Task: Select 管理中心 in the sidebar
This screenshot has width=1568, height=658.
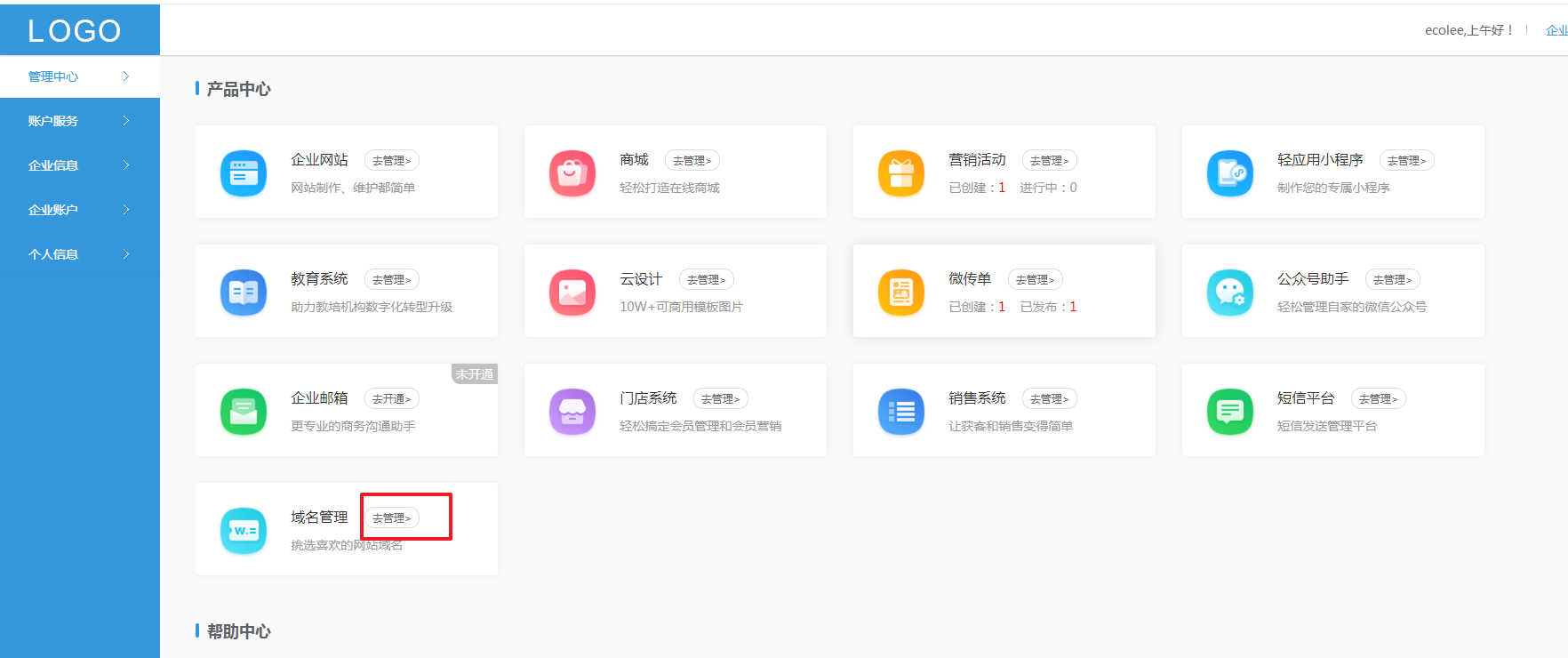Action: pos(80,76)
